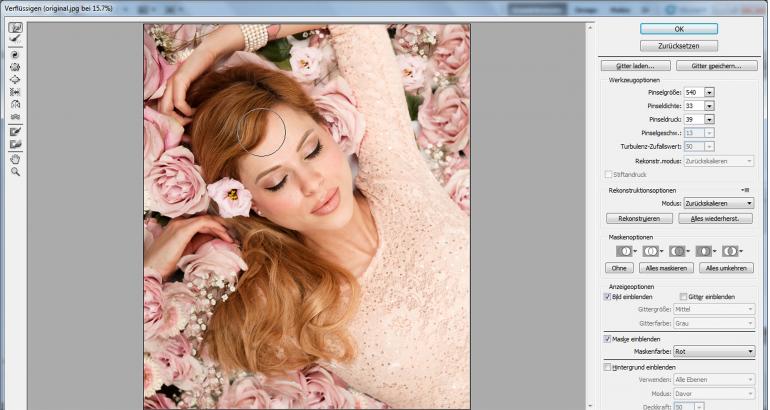770x410 pixels.
Task: Open the Modus dropdown under Rekonstruktionsoptionen
Action: [718, 203]
